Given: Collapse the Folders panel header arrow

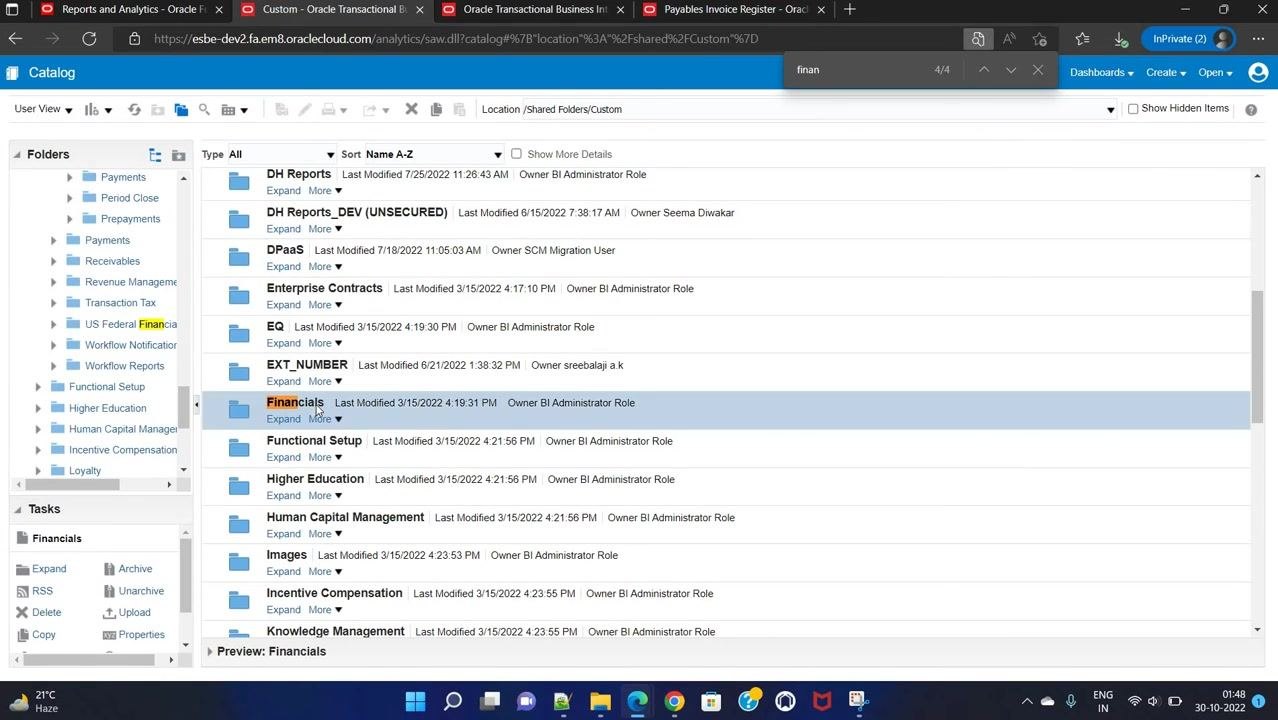Looking at the screenshot, I should [x=17, y=155].
